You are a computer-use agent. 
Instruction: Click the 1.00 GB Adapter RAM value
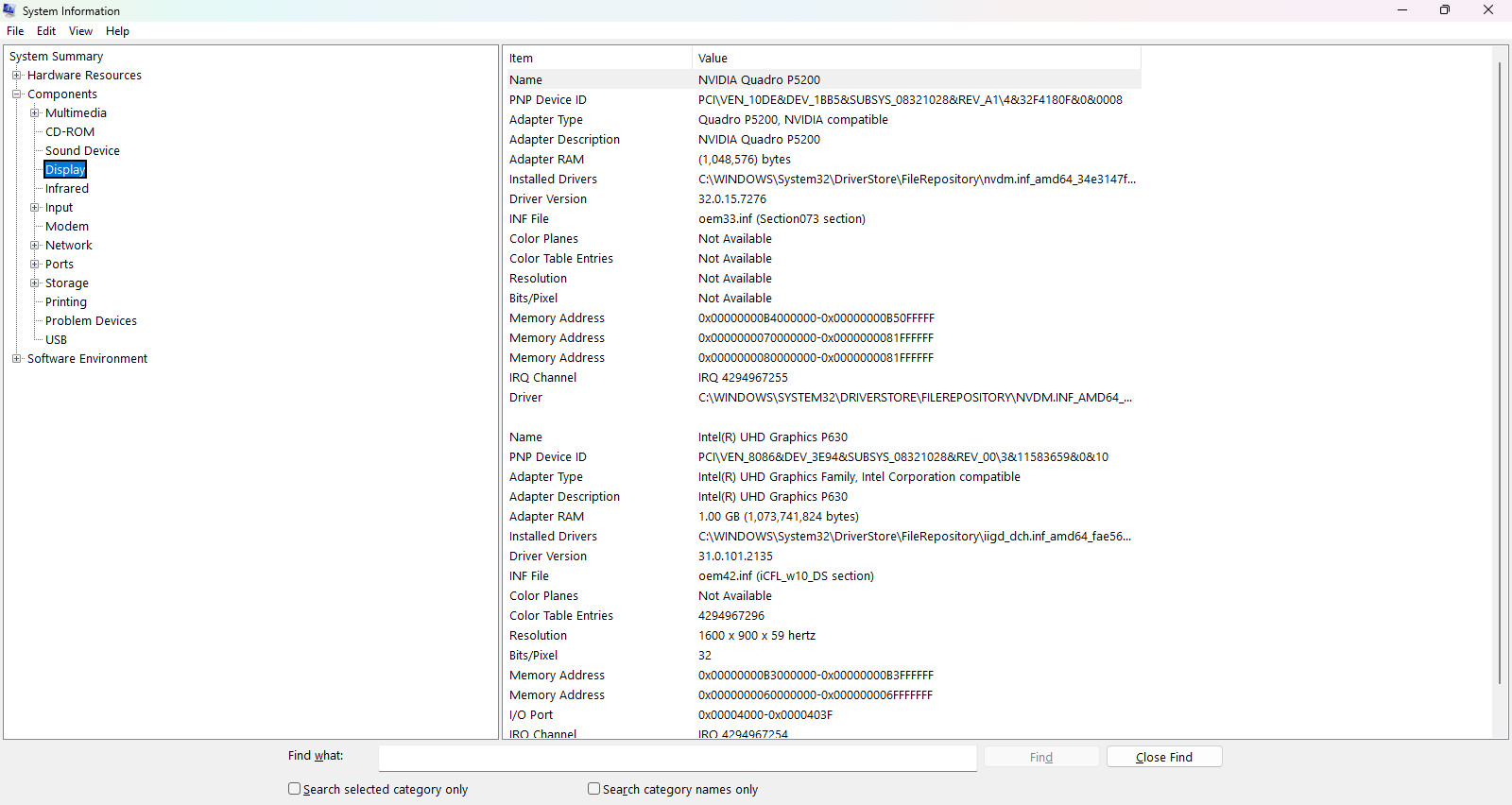pos(779,517)
